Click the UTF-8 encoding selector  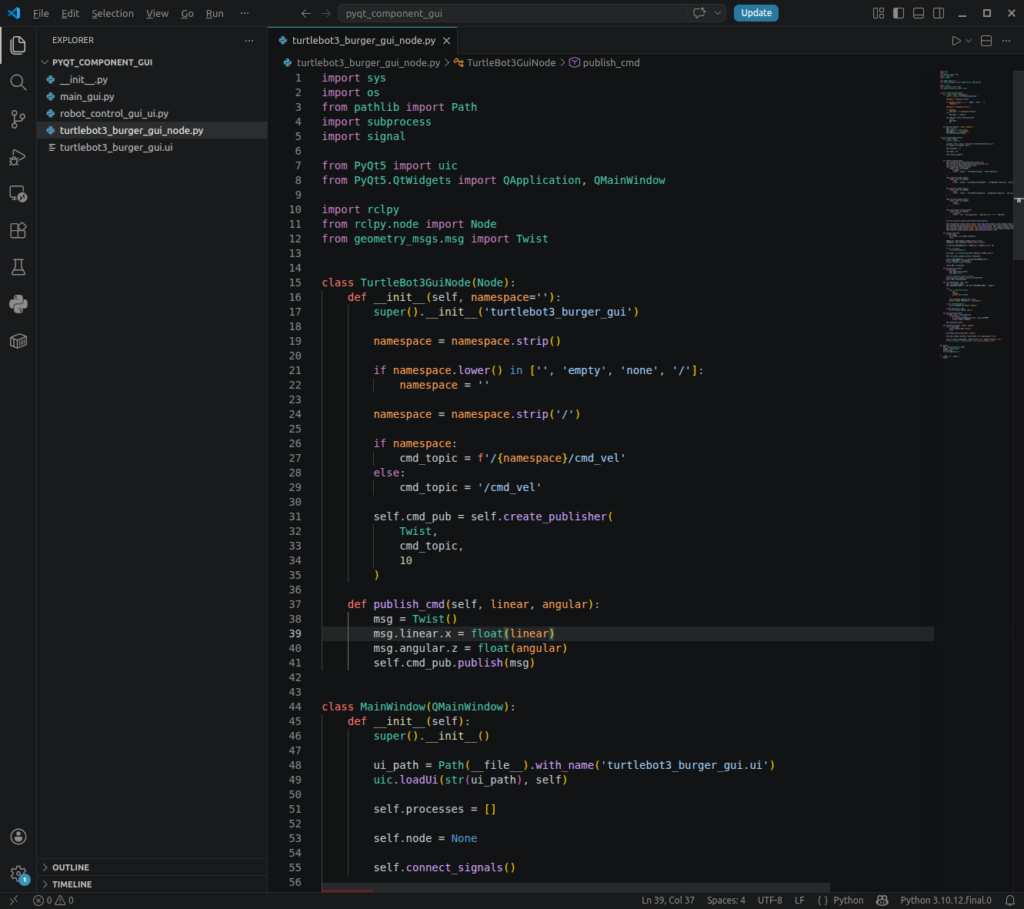pos(769,901)
